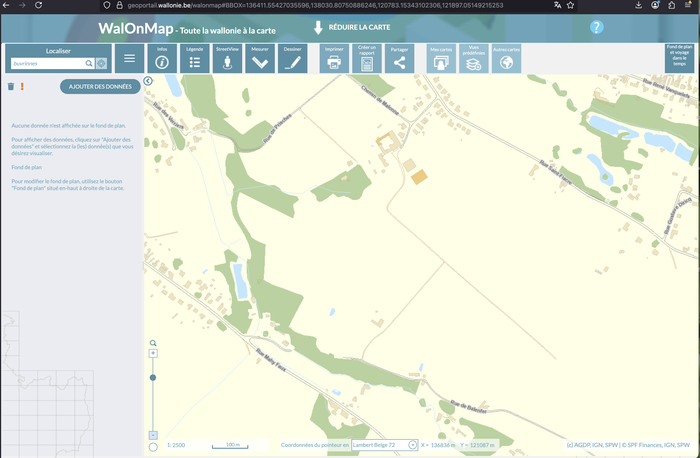Open the Infos tool
This screenshot has width=700, height=458.
(x=162, y=58)
